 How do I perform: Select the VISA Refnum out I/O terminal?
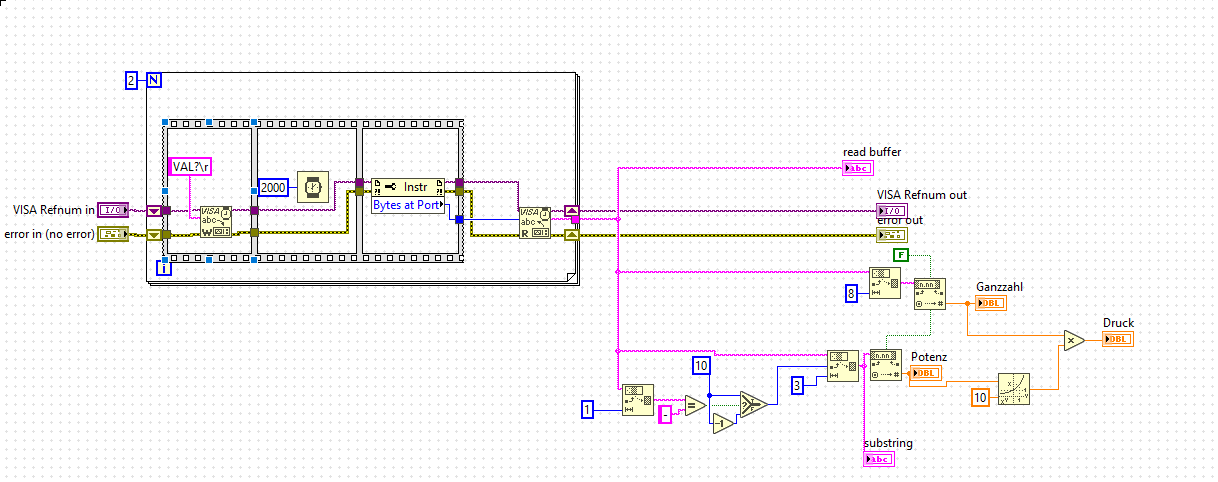pyautogui.click(x=892, y=211)
